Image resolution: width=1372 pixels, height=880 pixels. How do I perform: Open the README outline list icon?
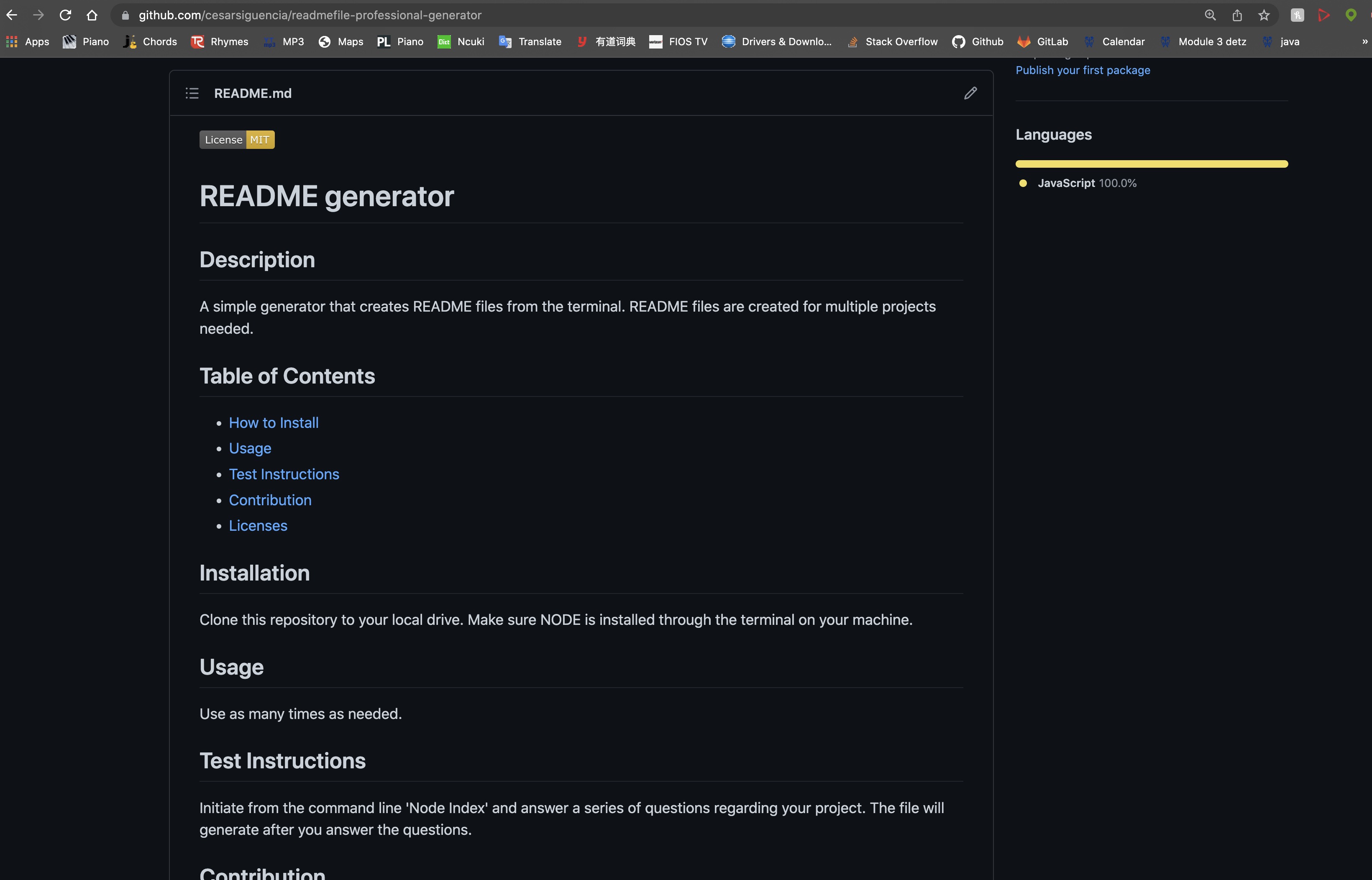coord(192,93)
